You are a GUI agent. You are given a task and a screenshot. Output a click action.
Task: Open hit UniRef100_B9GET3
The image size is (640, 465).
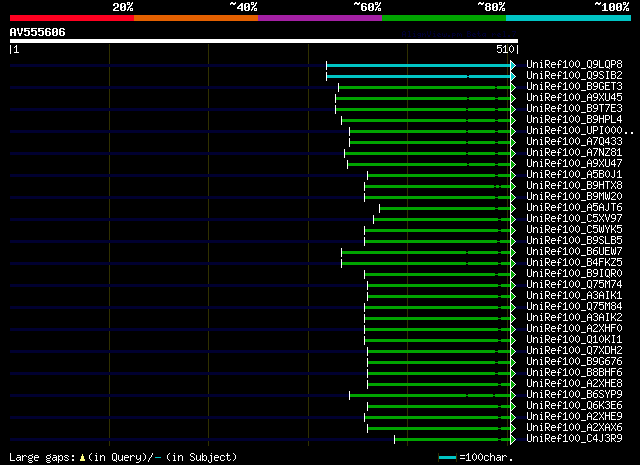[x=574, y=86]
